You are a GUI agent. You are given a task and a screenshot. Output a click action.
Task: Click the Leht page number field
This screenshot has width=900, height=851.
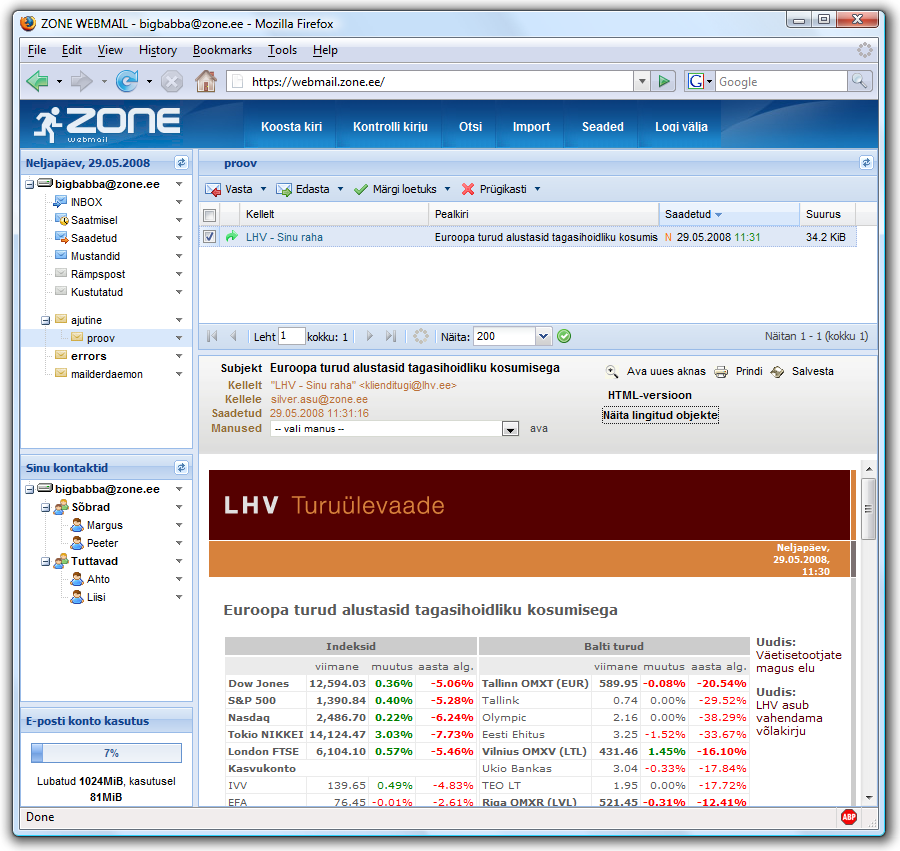pyautogui.click(x=292, y=336)
